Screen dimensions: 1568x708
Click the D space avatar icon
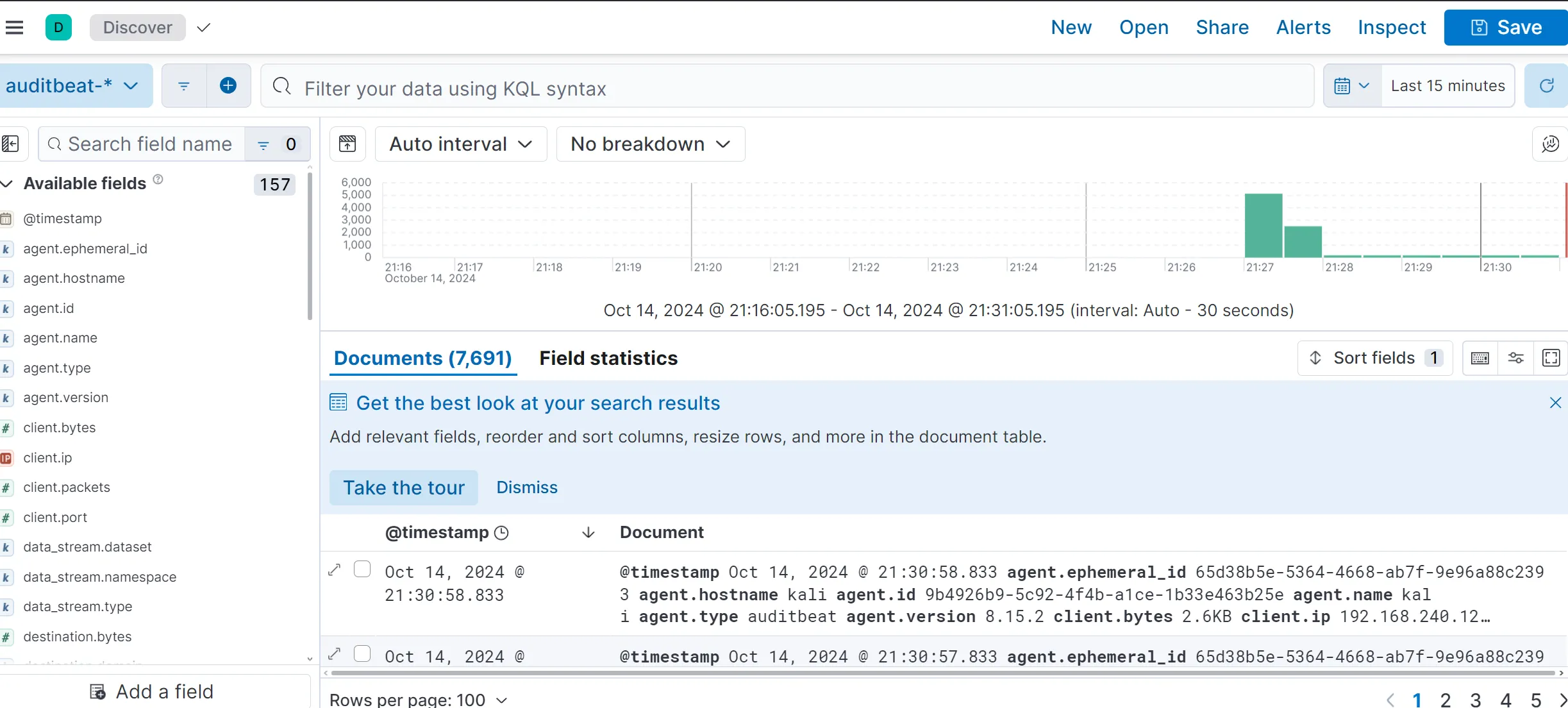point(58,27)
